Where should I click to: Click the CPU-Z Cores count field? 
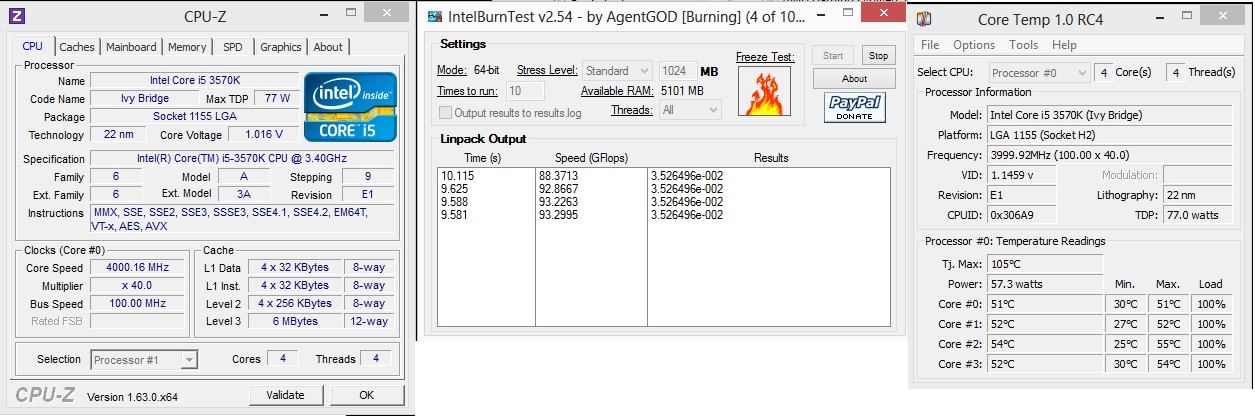[282, 358]
